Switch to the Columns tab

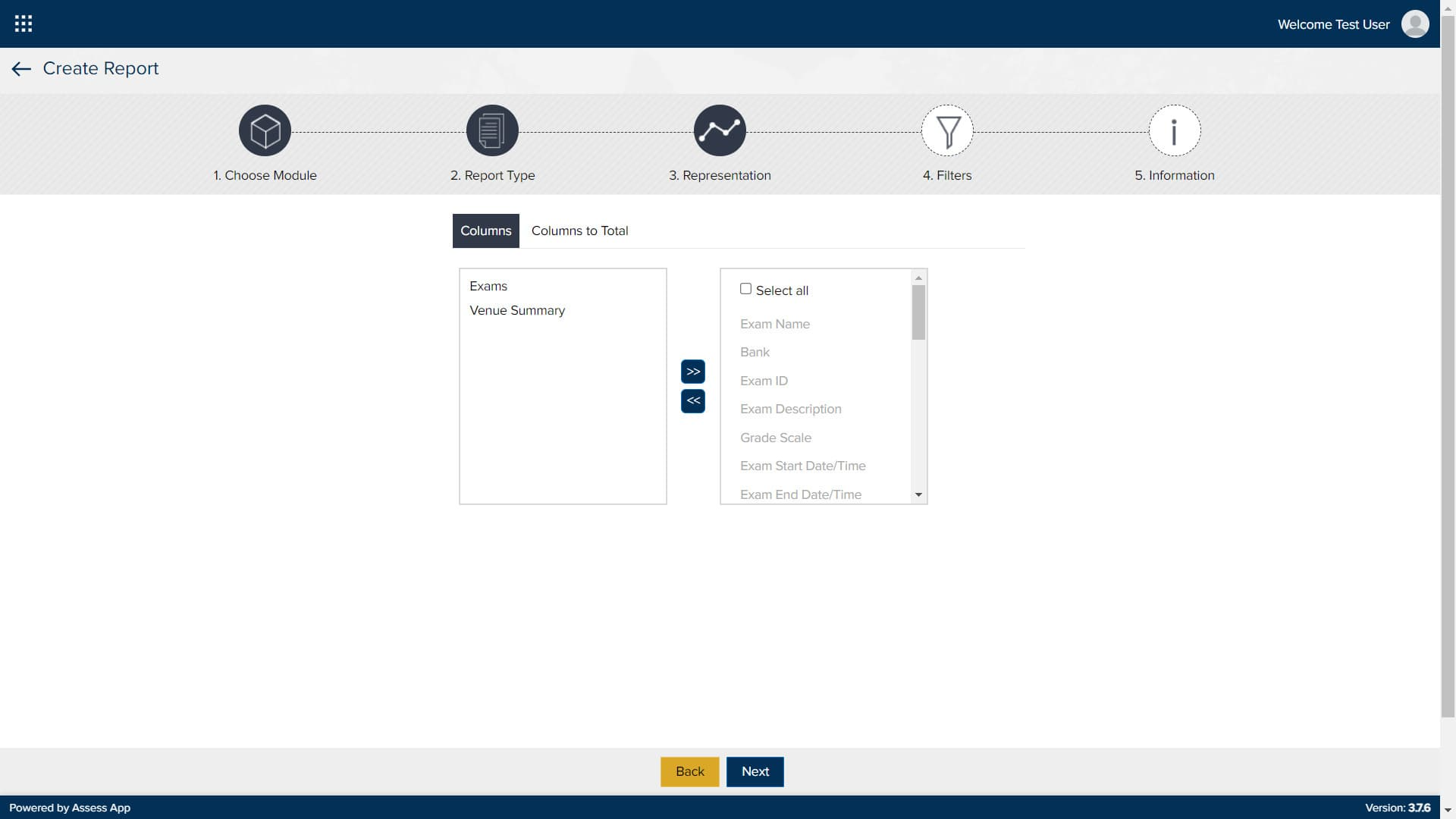click(485, 231)
